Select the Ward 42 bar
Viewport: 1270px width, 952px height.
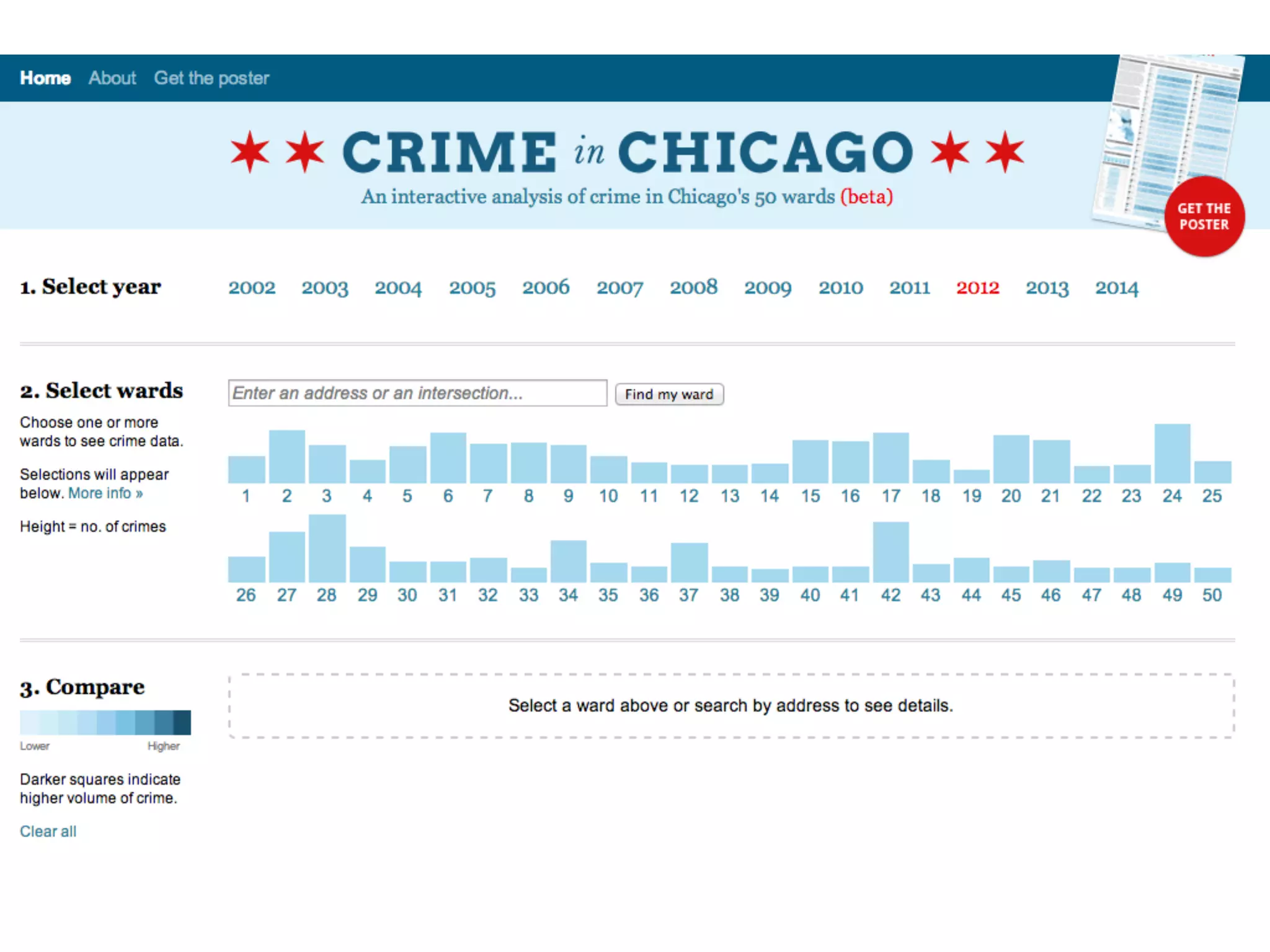click(x=890, y=552)
